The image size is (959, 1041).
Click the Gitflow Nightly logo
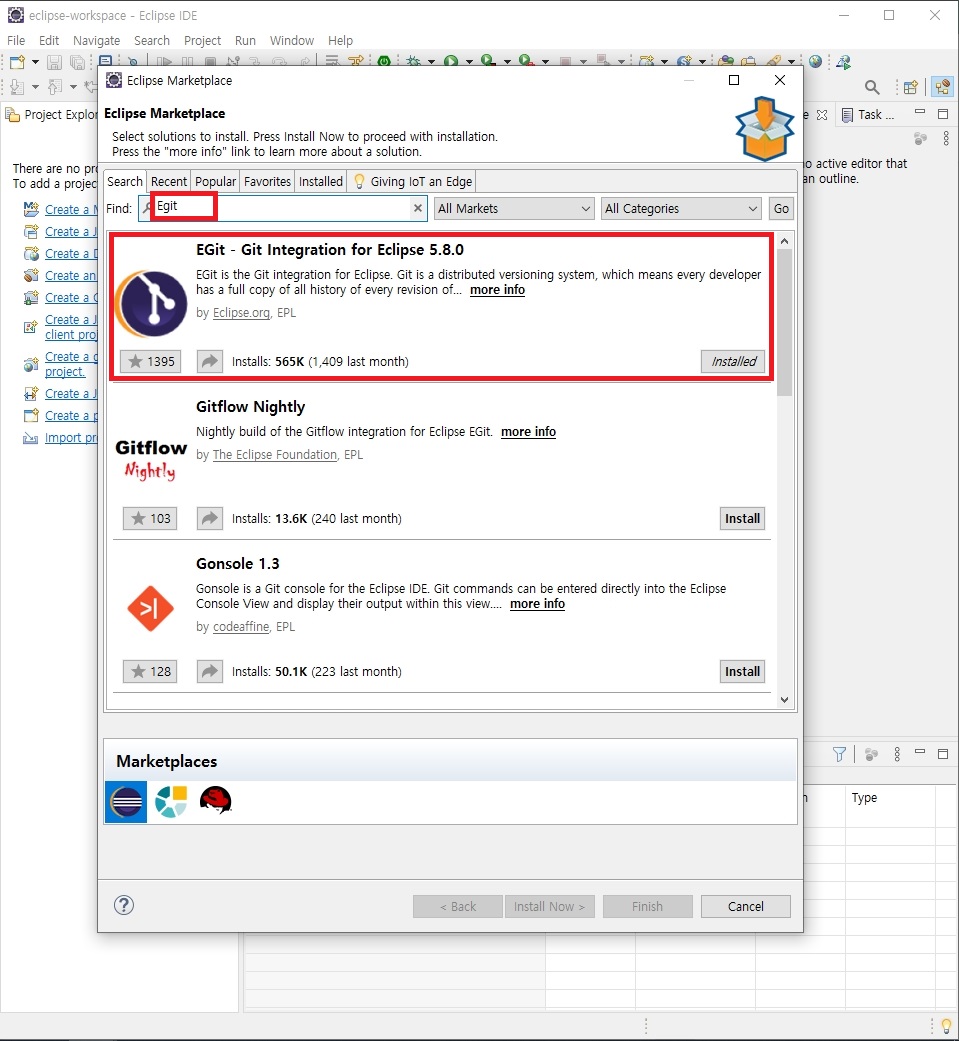coord(151,459)
